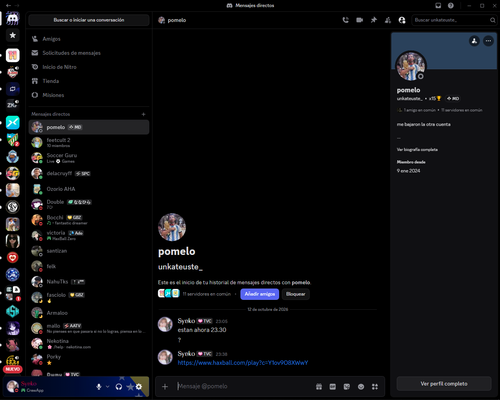
Task: Click the 9 ene 2024 member date
Action: (408, 171)
